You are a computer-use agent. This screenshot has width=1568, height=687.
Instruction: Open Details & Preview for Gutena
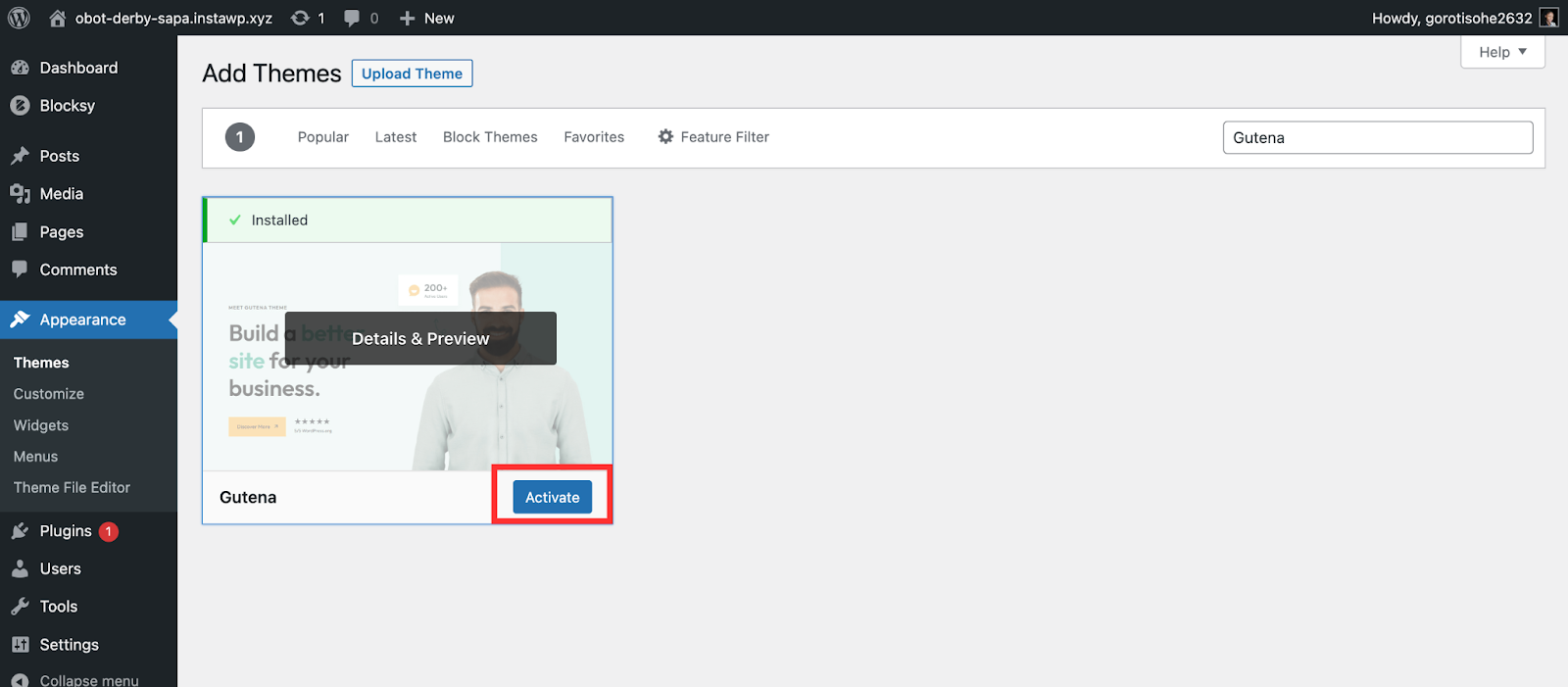pyautogui.click(x=420, y=338)
